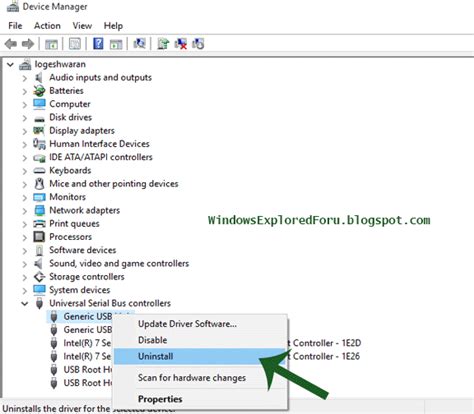
Task: Click the Network adapters category icon
Action: click(39, 210)
